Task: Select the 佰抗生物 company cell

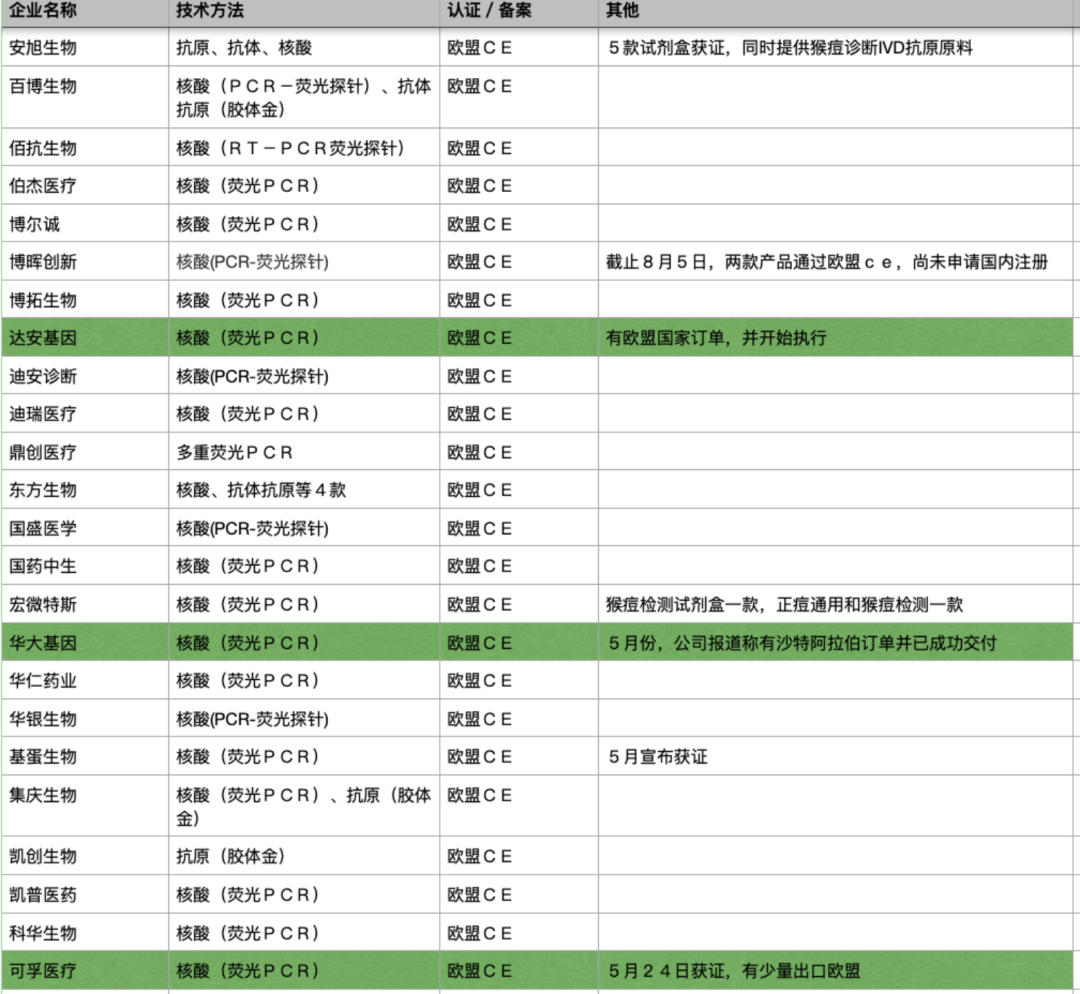Action: pos(85,147)
